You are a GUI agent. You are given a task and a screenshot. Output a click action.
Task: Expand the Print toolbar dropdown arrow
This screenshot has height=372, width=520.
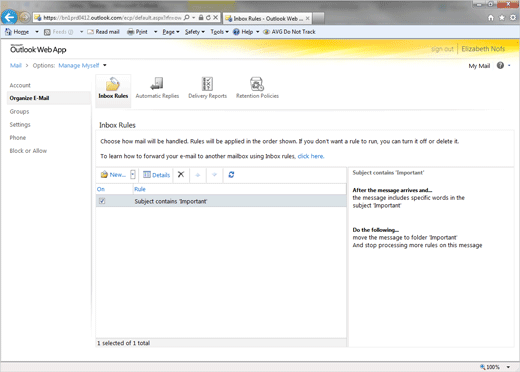click(155, 32)
